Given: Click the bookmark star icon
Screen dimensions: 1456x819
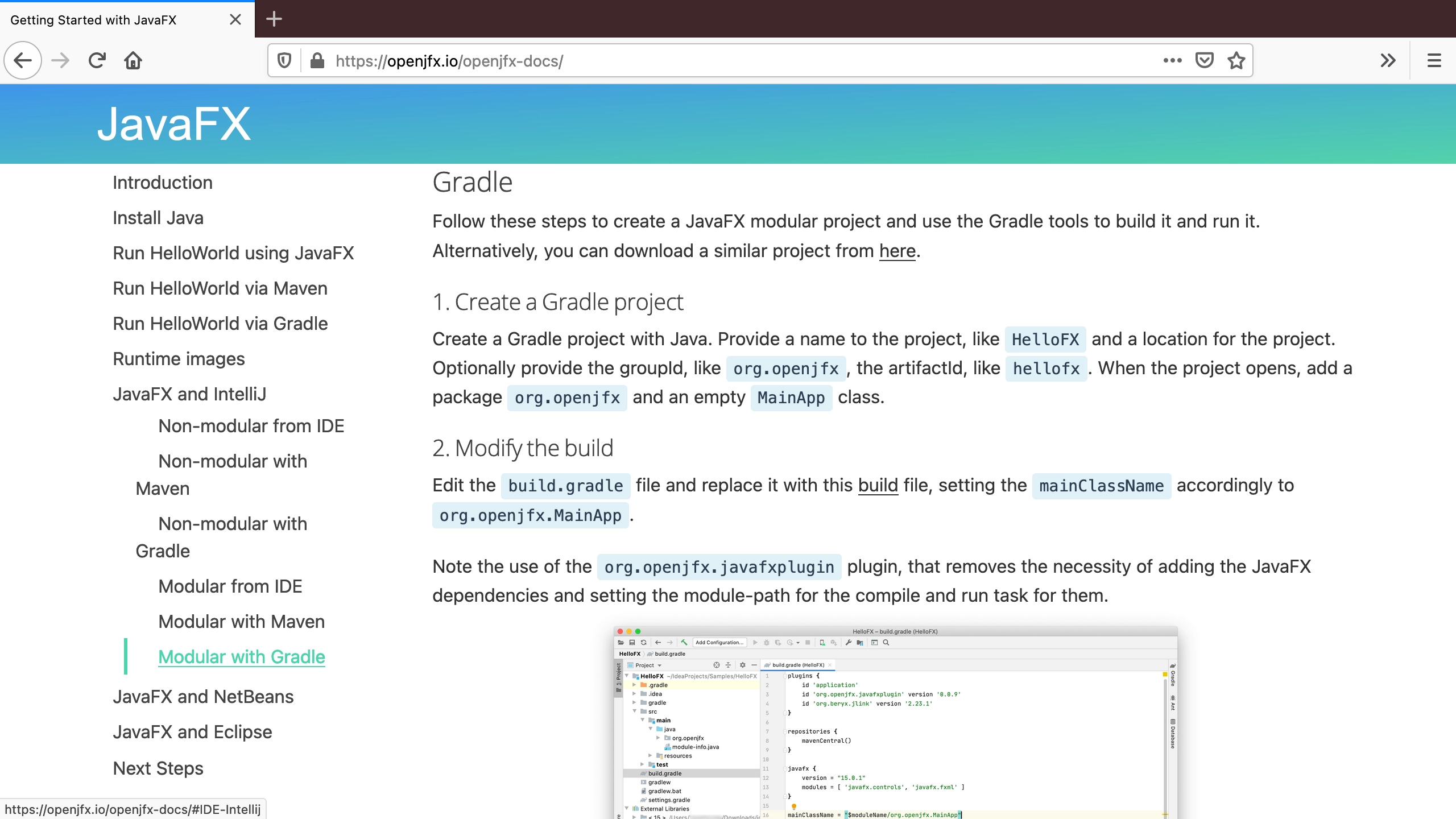Looking at the screenshot, I should click(1237, 61).
